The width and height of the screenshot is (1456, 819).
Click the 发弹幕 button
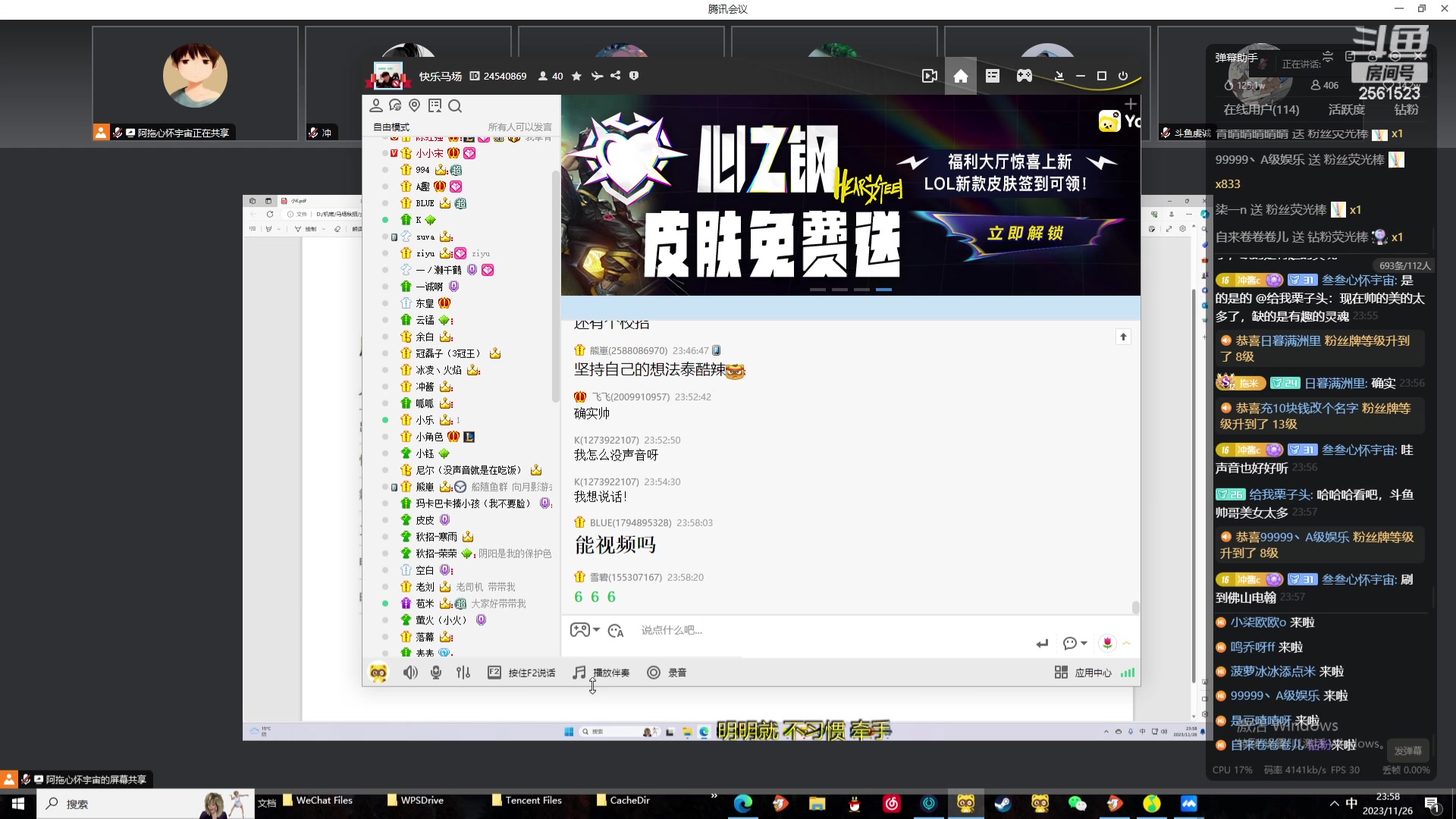point(1409,751)
